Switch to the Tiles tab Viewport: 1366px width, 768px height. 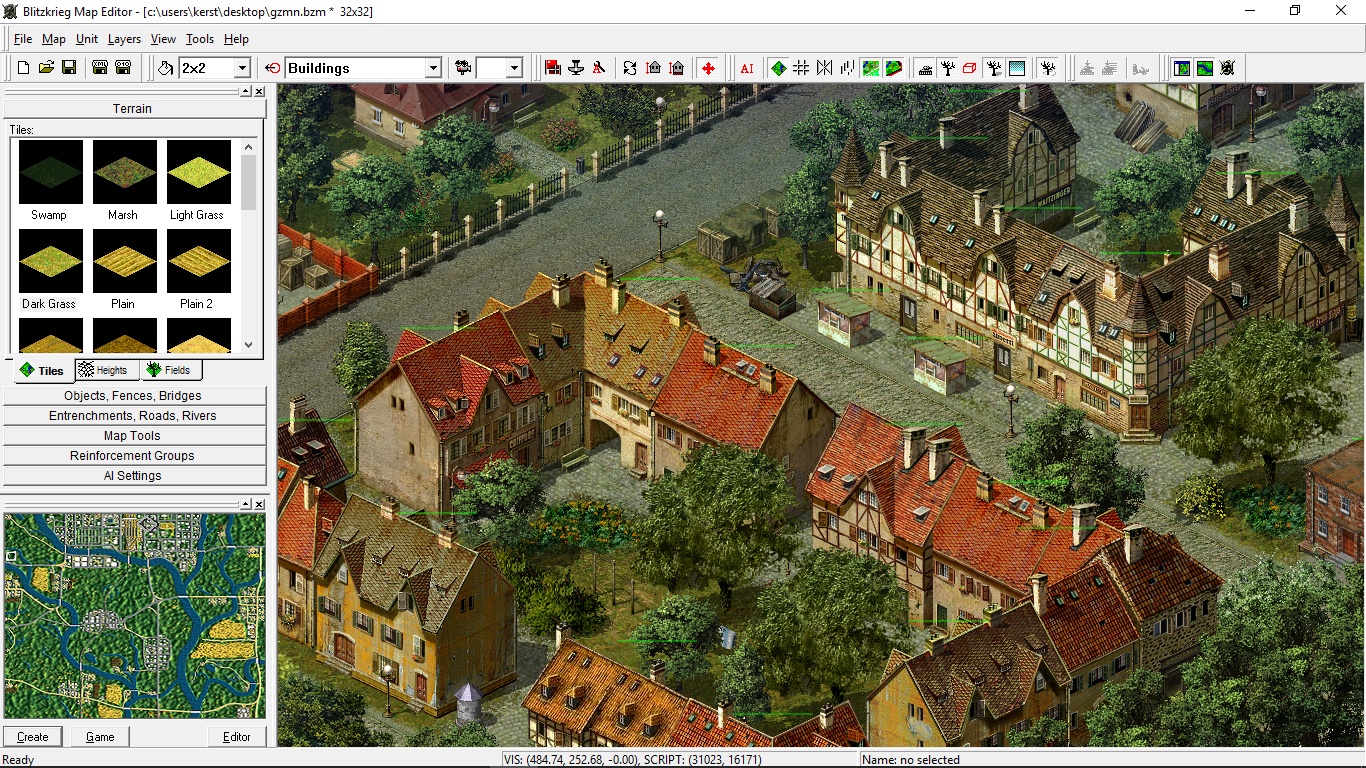pos(41,371)
